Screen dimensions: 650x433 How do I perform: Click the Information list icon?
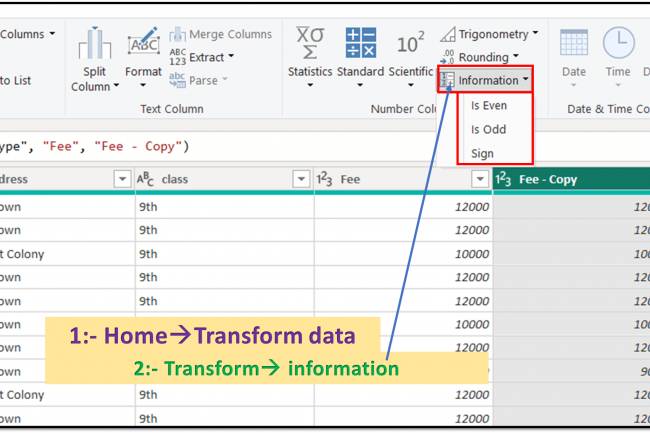click(448, 80)
